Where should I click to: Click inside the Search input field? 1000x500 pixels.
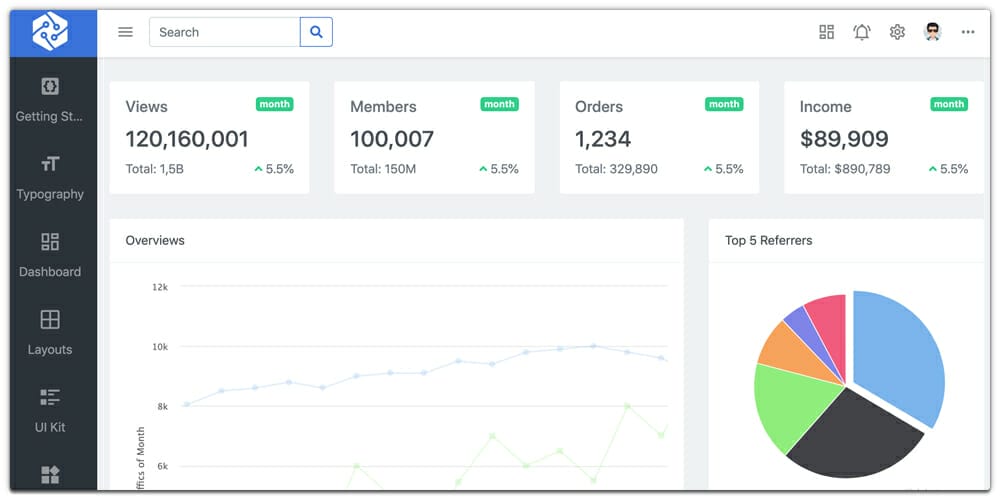coord(225,32)
